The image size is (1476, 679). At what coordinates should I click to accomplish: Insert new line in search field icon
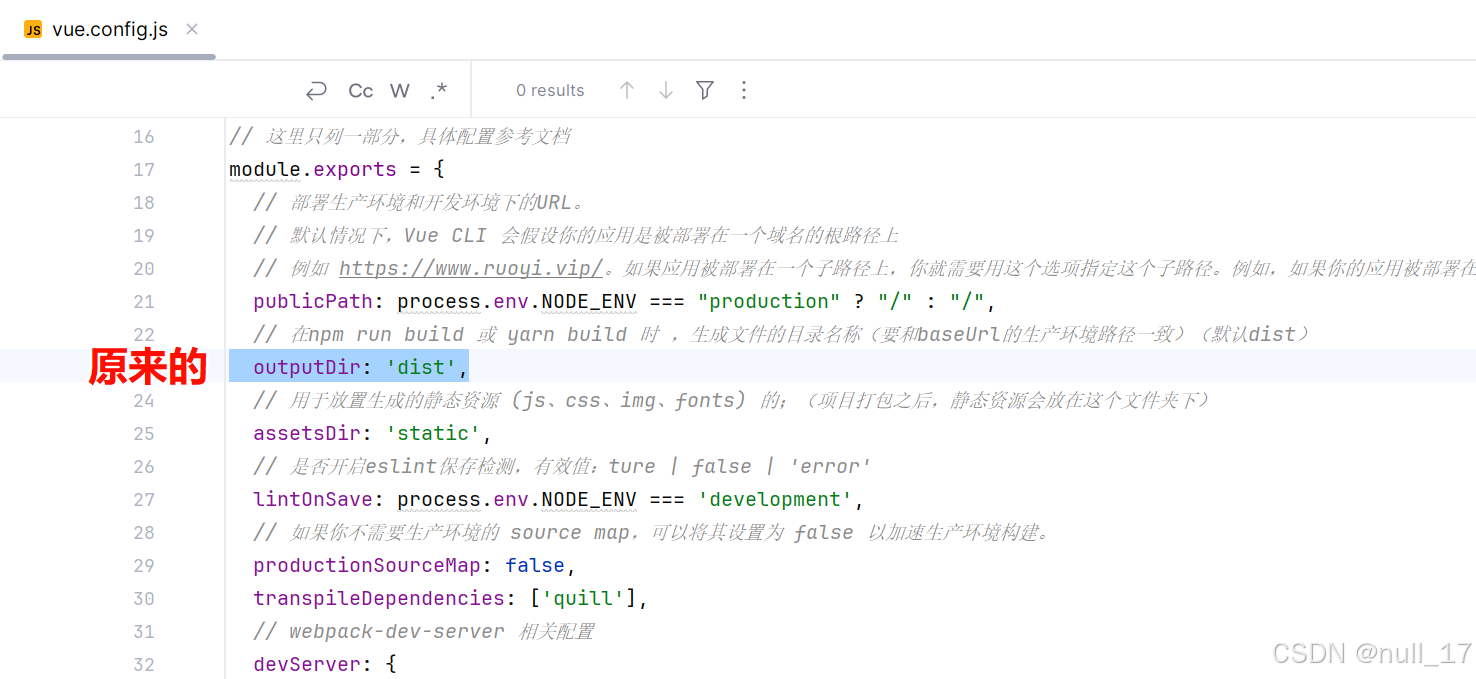click(316, 90)
